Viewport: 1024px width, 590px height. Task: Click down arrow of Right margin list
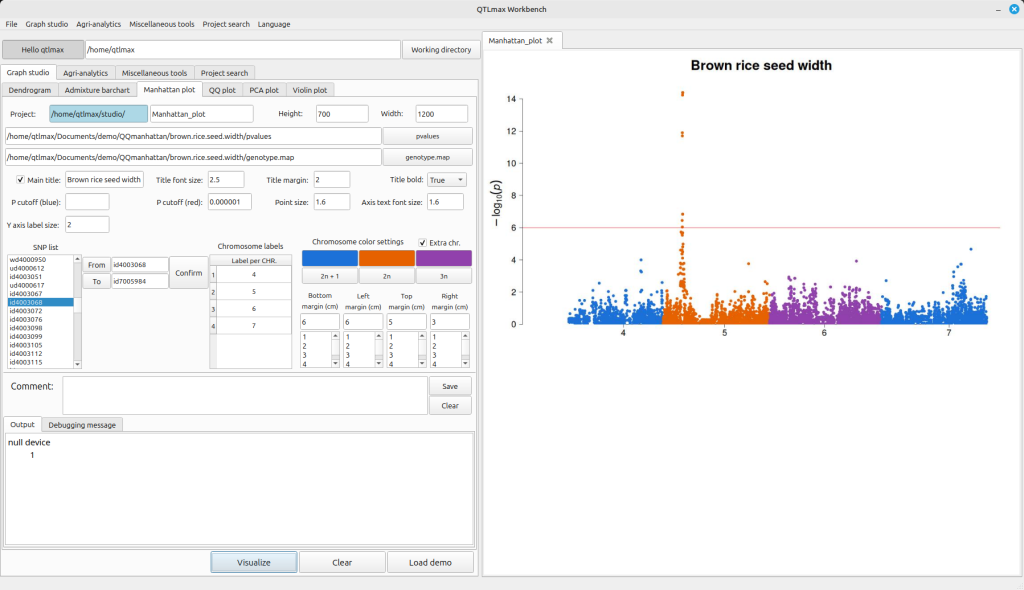pos(464,363)
